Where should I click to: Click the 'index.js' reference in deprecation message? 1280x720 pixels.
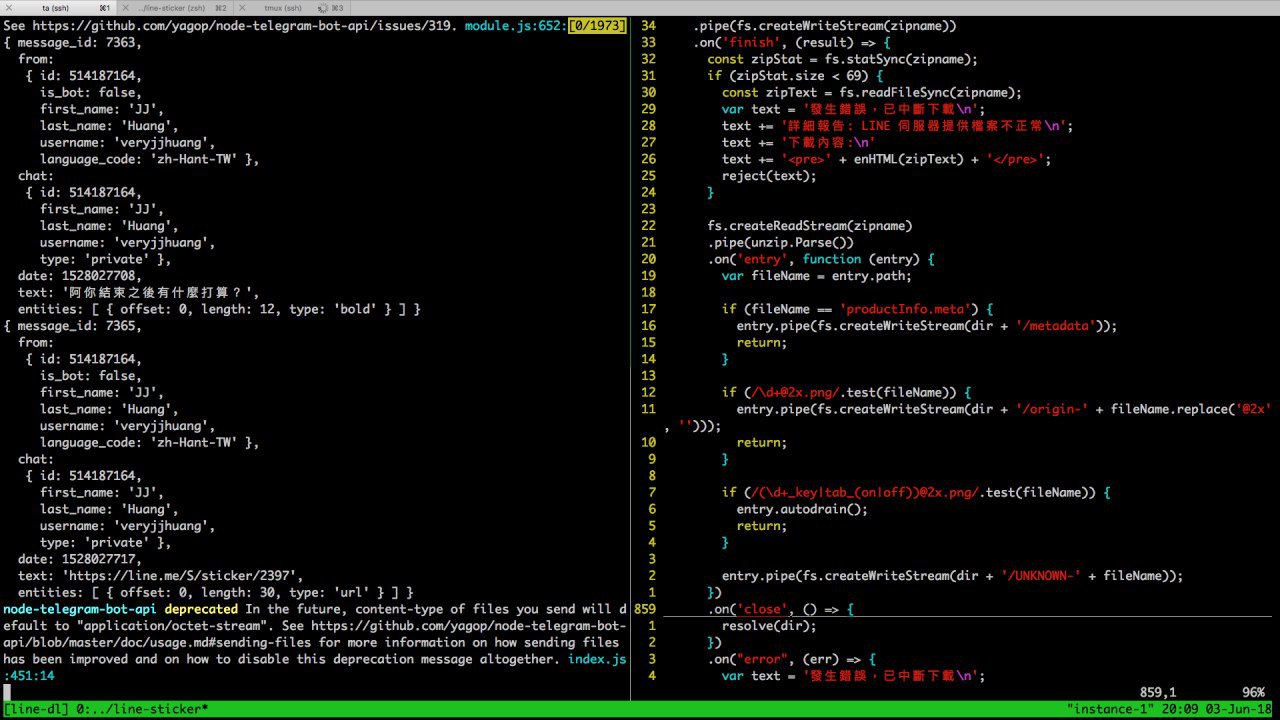[596, 659]
